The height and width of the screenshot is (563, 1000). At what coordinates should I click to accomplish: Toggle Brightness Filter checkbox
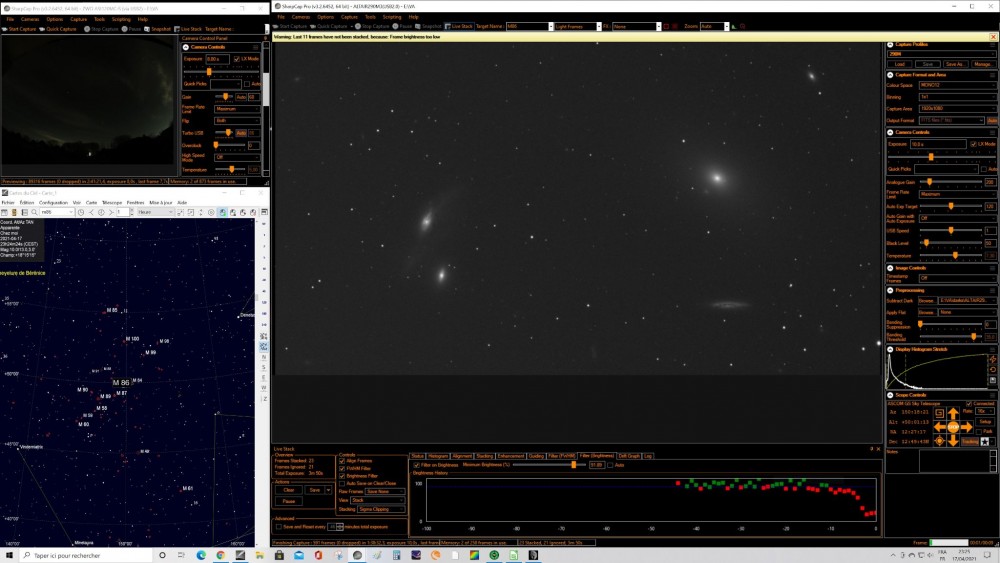342,476
